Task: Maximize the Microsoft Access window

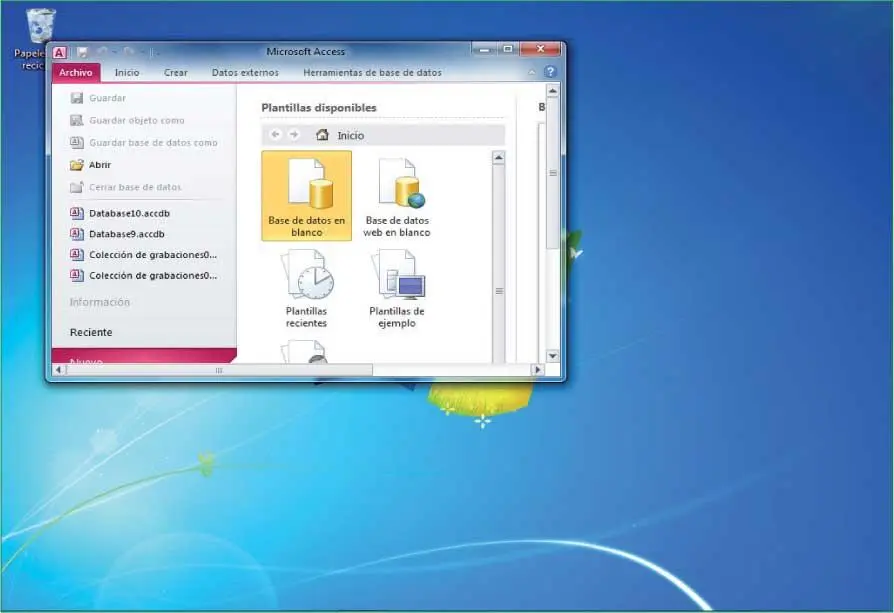Action: [507, 50]
